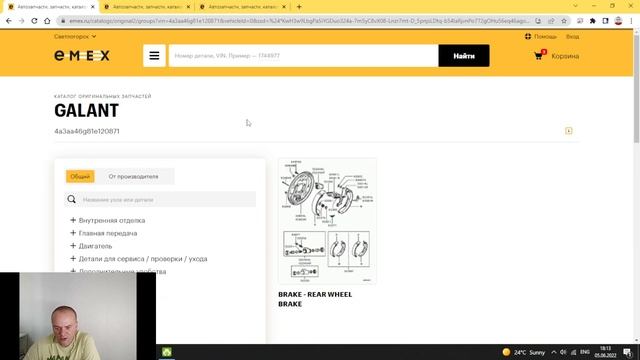Image resolution: width=640 pixels, height=360 pixels.
Task: Click the browser home icon
Action: (x=47, y=21)
